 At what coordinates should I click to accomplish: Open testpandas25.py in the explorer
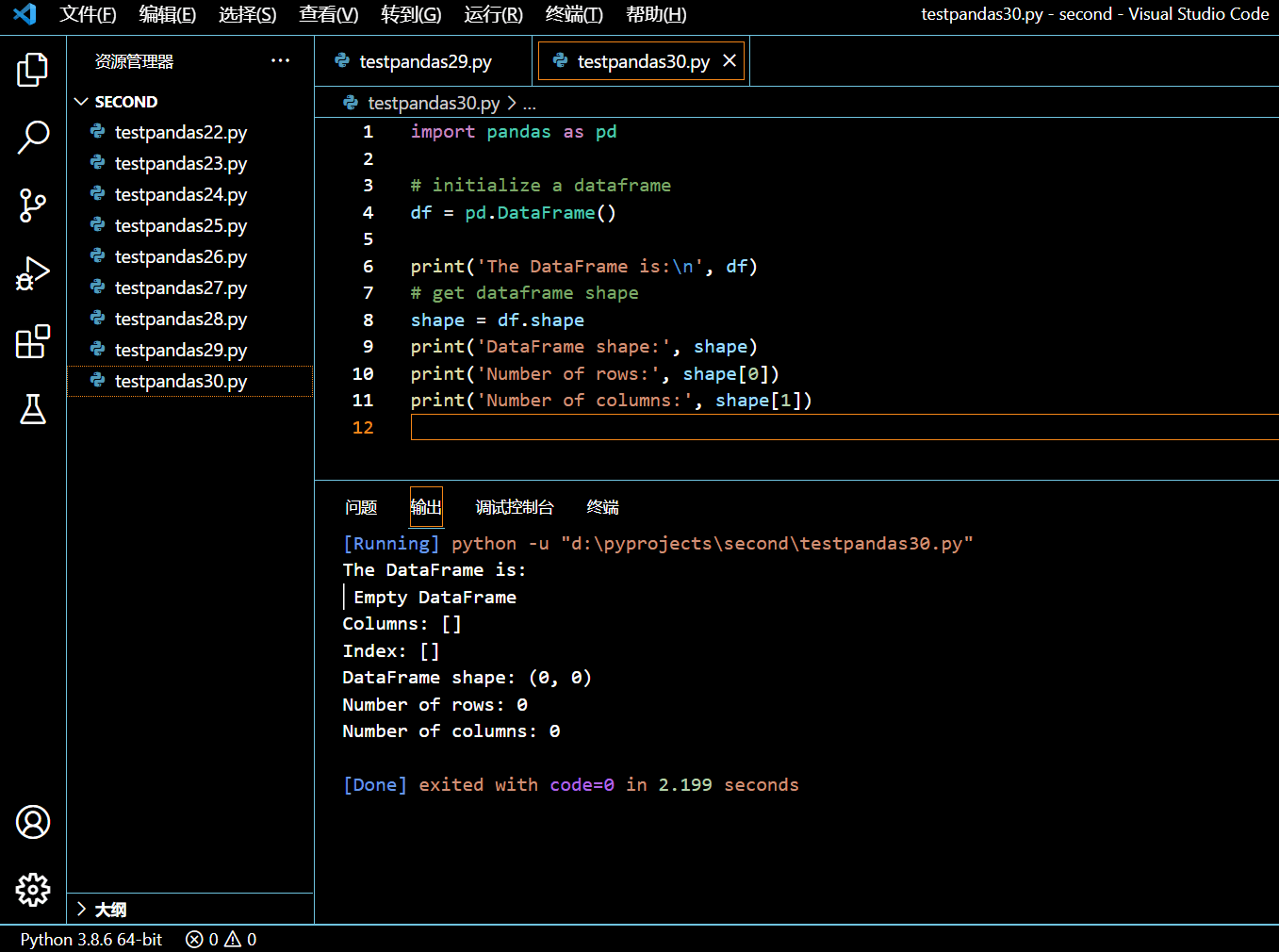pyautogui.click(x=190, y=226)
